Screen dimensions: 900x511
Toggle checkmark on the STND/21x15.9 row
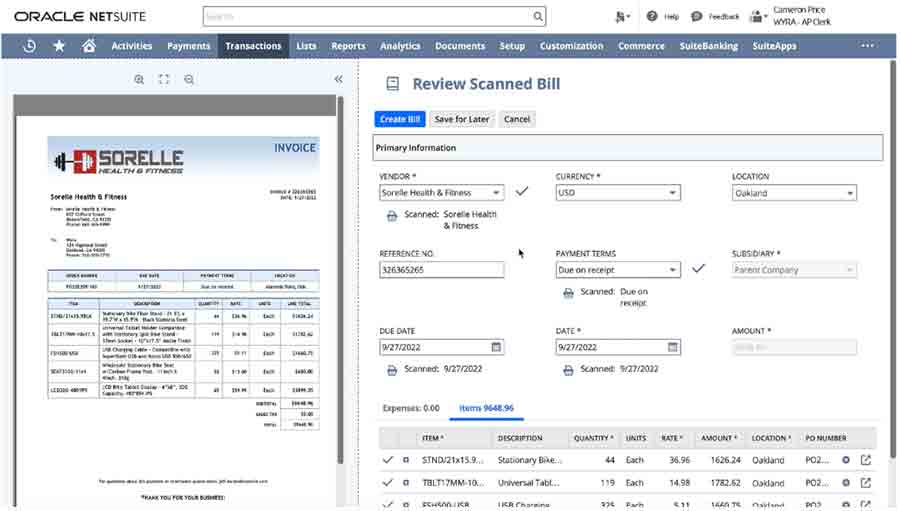(x=388, y=460)
